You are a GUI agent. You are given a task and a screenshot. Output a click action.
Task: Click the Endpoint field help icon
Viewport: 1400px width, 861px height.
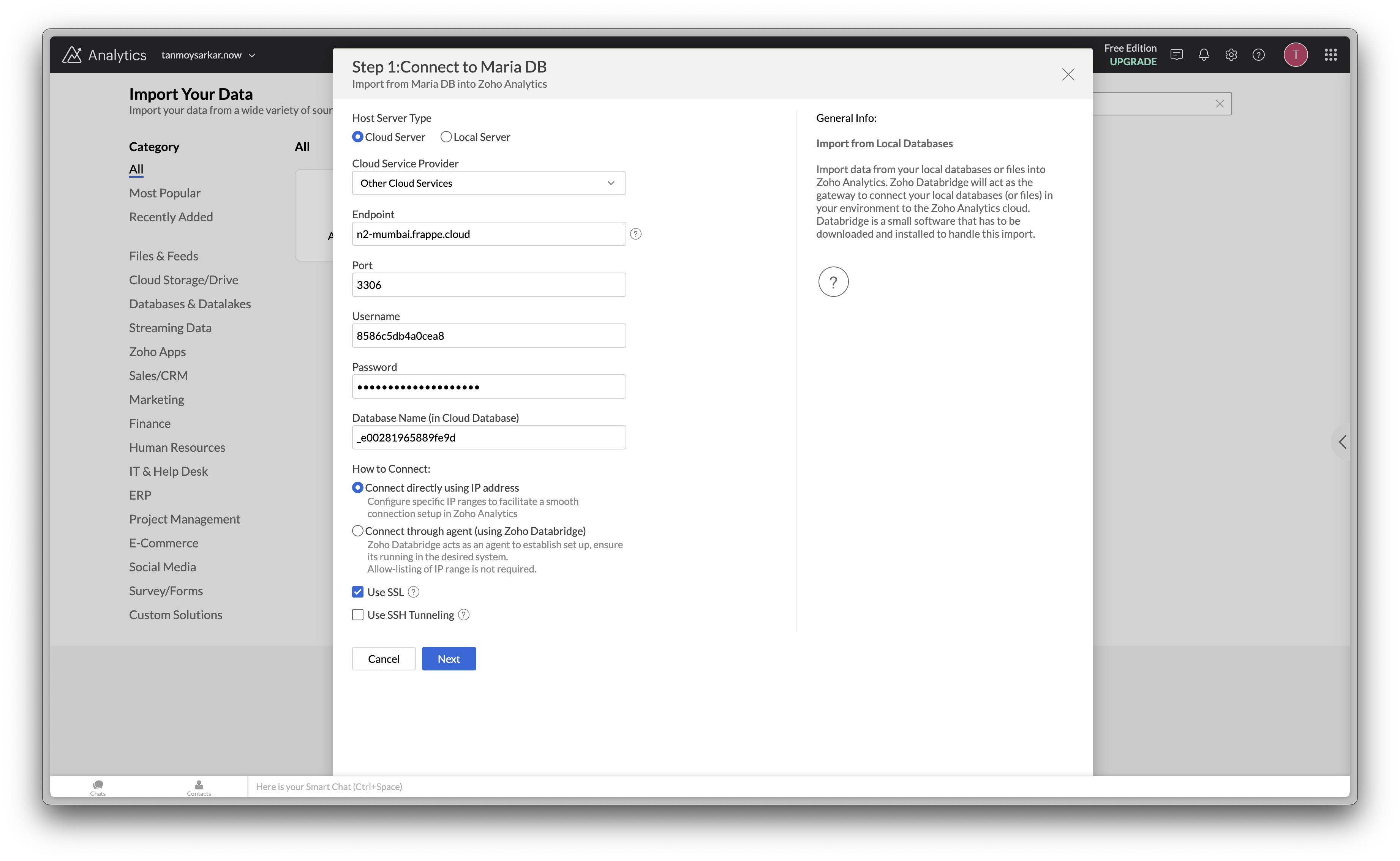coord(636,234)
